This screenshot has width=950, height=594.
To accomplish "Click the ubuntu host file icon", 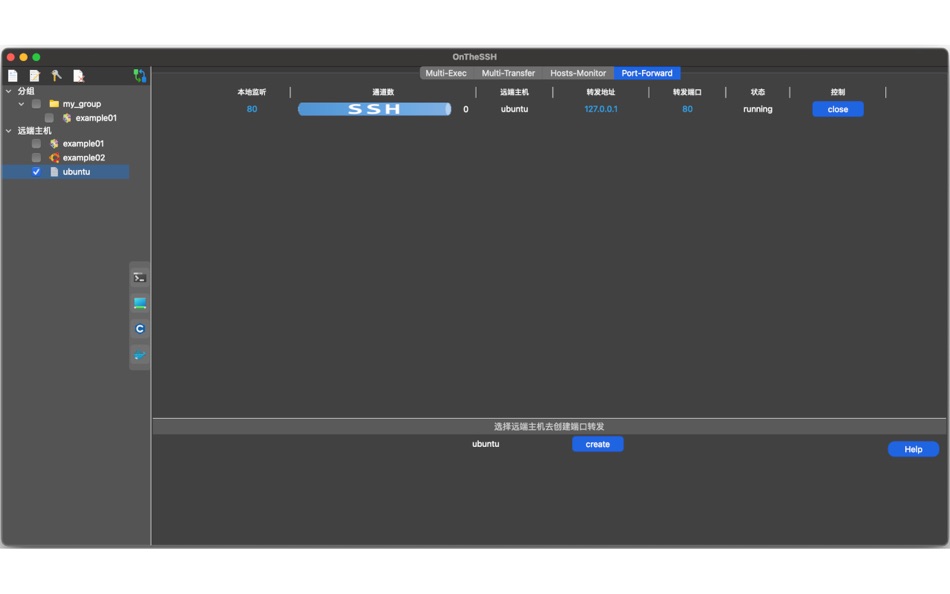I will point(54,172).
